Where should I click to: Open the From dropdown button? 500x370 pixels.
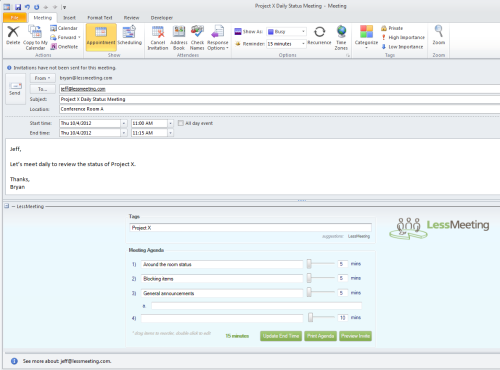42,78
